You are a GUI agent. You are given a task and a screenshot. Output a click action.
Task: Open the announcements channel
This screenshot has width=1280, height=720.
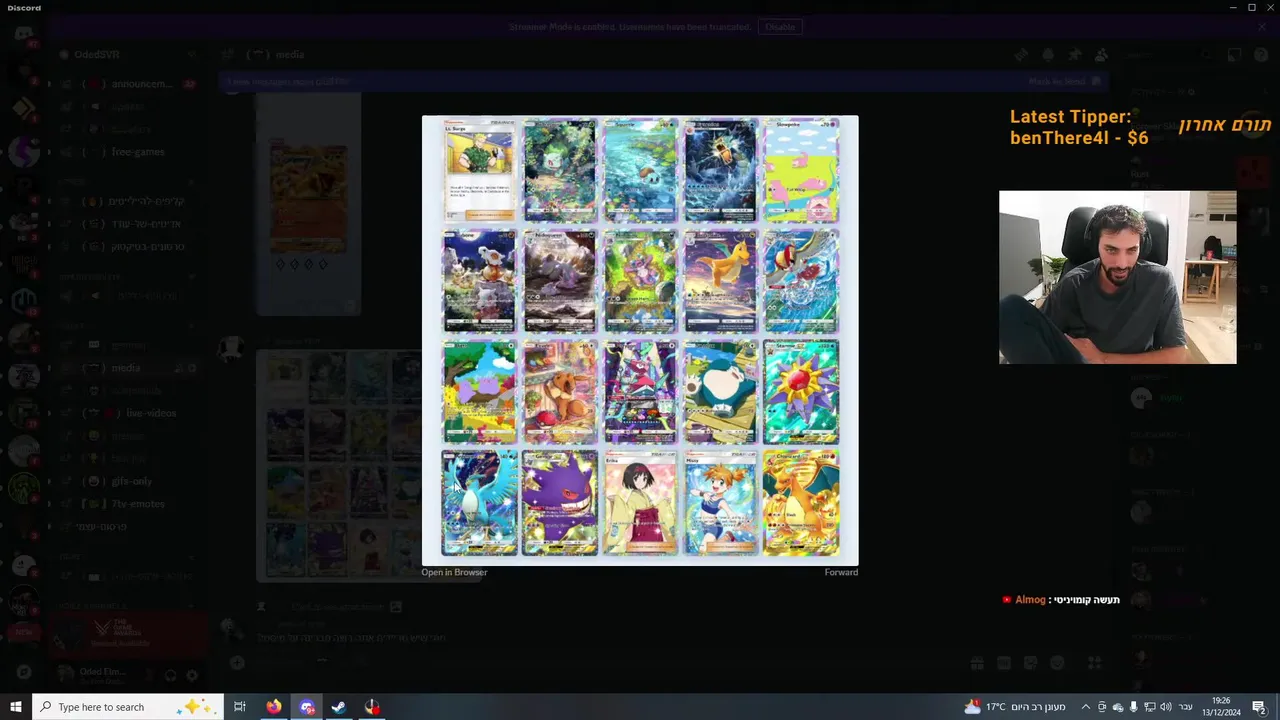pos(128,84)
